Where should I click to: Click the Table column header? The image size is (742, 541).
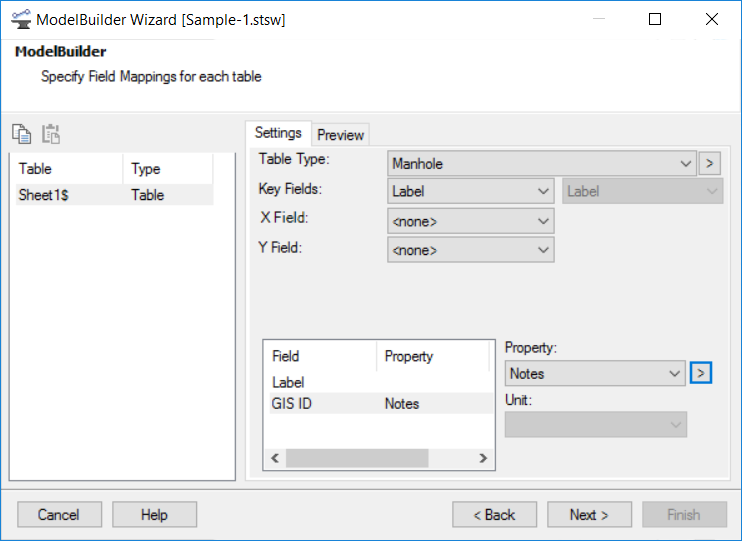pyautogui.click(x=69, y=169)
